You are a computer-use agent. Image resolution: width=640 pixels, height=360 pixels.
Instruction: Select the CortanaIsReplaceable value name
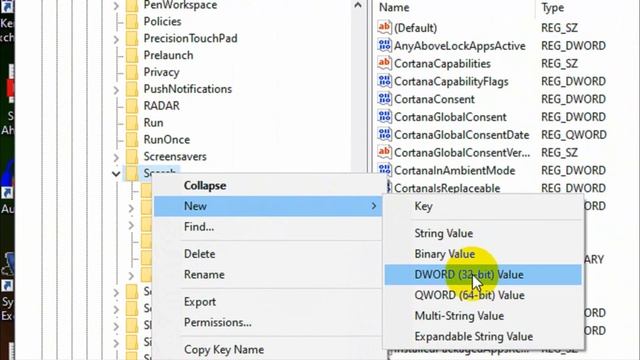tap(447, 188)
